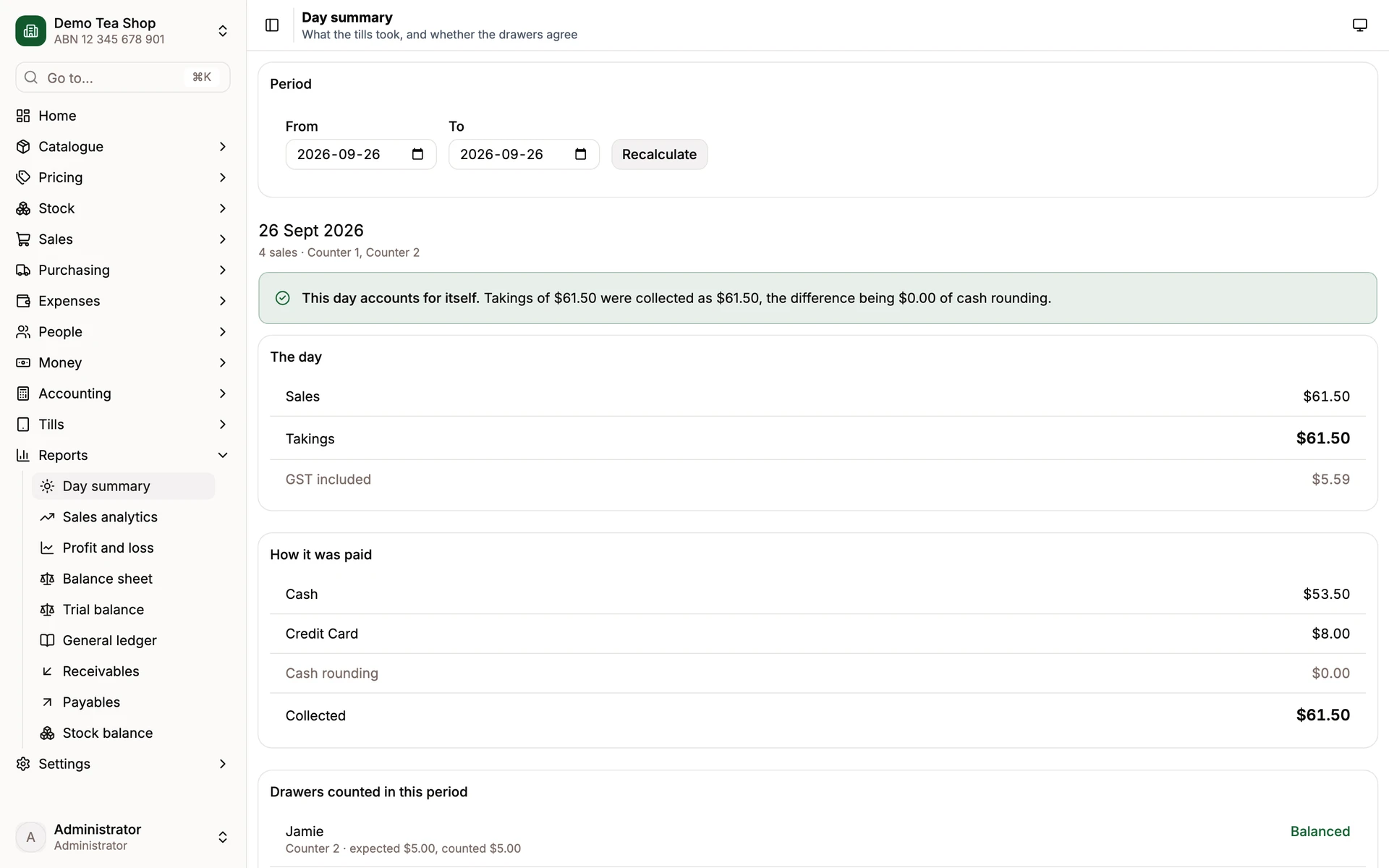The height and width of the screenshot is (868, 1389).
Task: Open the shop switcher dropdown arrows
Action: pyautogui.click(x=223, y=31)
